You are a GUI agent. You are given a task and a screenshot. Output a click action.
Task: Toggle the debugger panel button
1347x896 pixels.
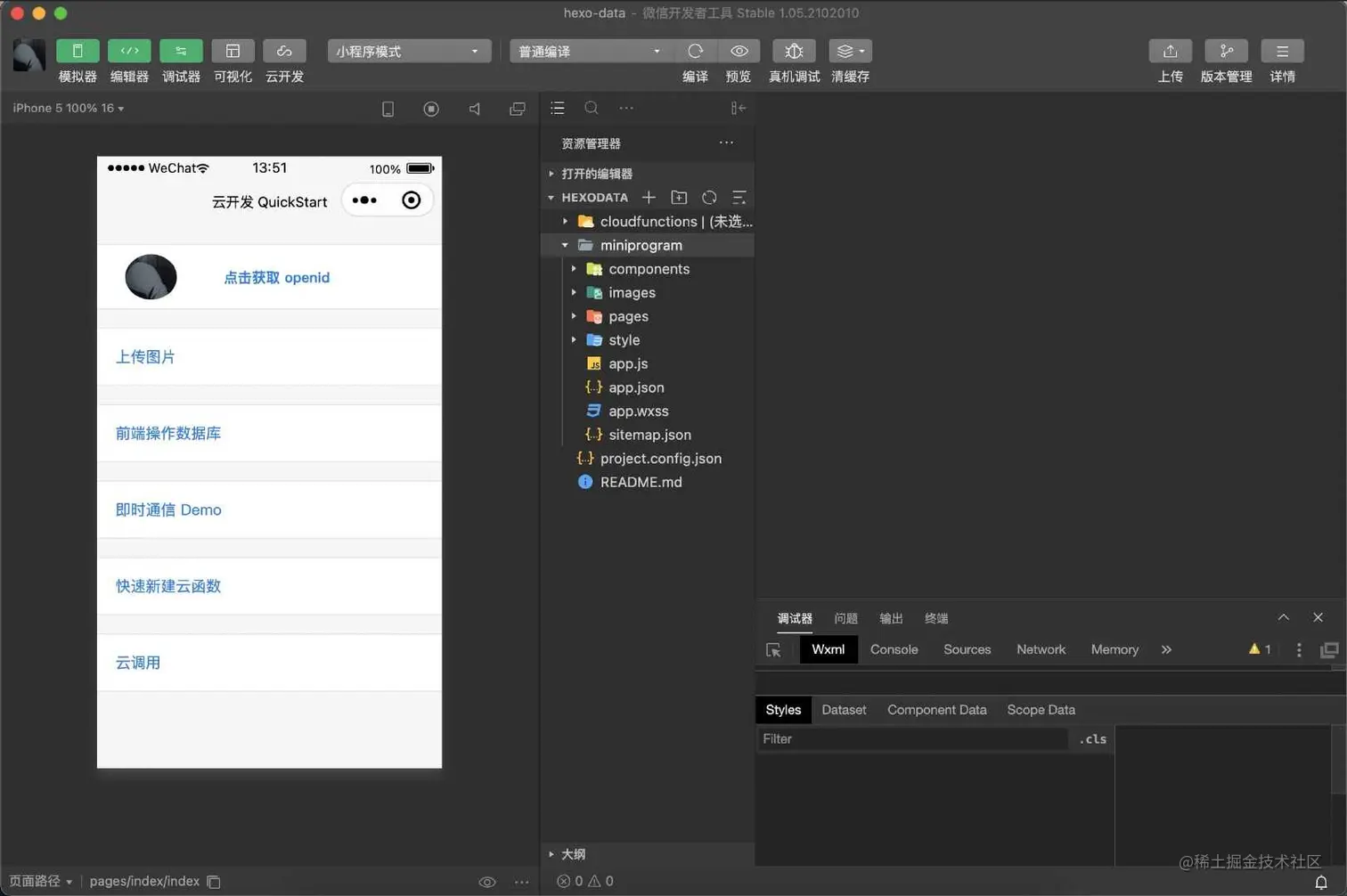point(181,52)
